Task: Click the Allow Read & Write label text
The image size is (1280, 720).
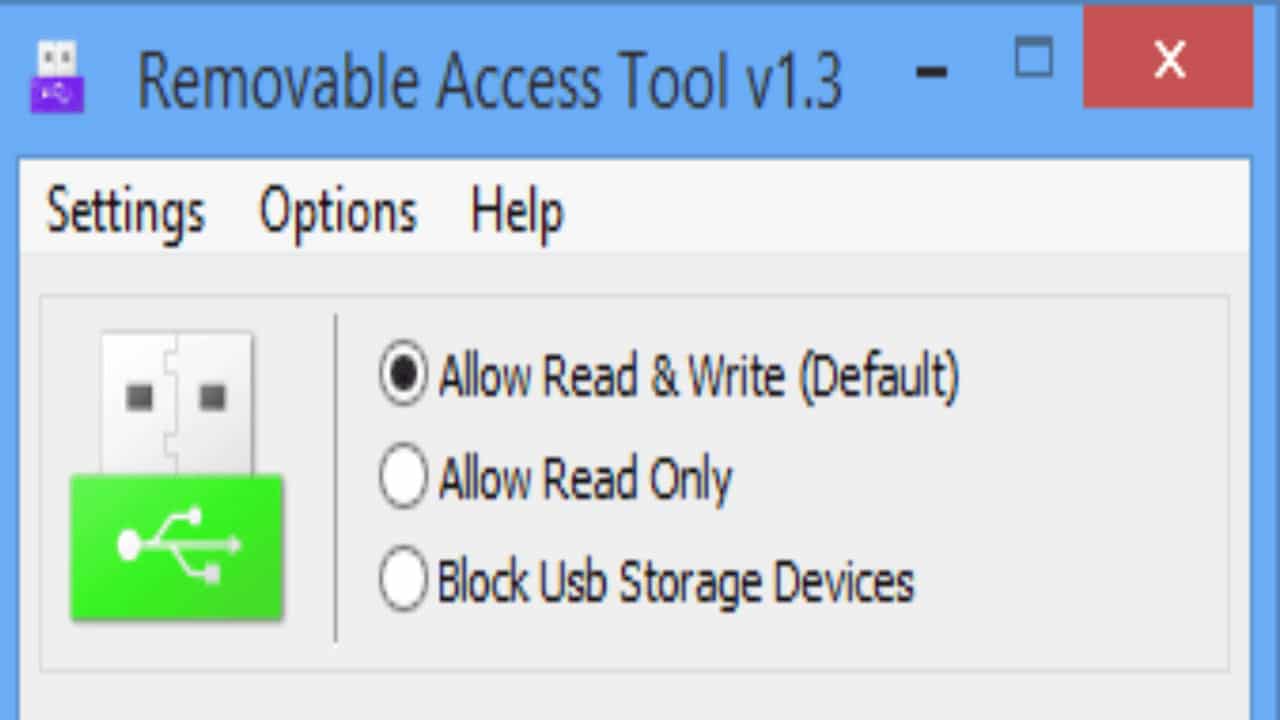Action: tap(698, 376)
